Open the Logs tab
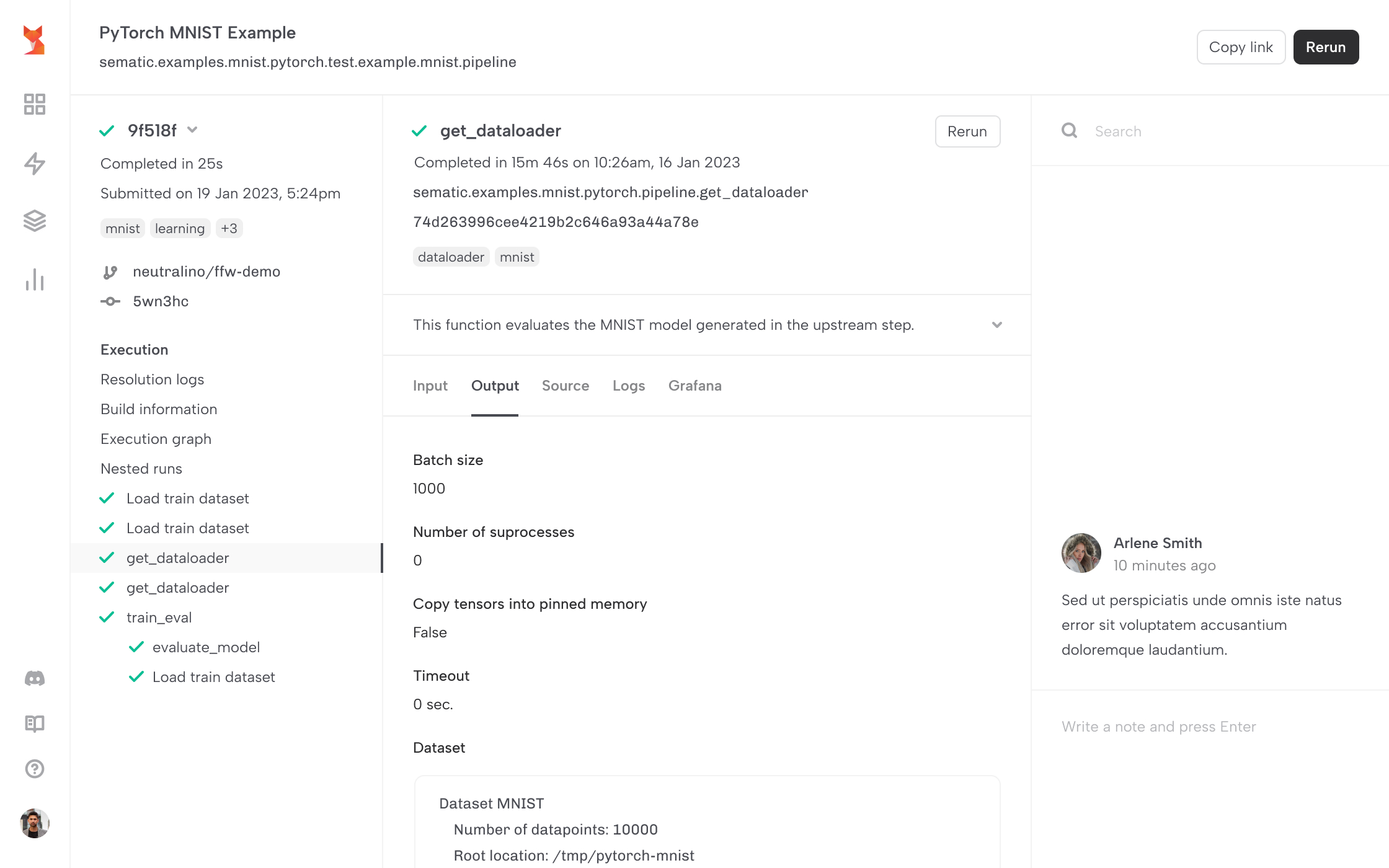1389x868 pixels. click(629, 386)
